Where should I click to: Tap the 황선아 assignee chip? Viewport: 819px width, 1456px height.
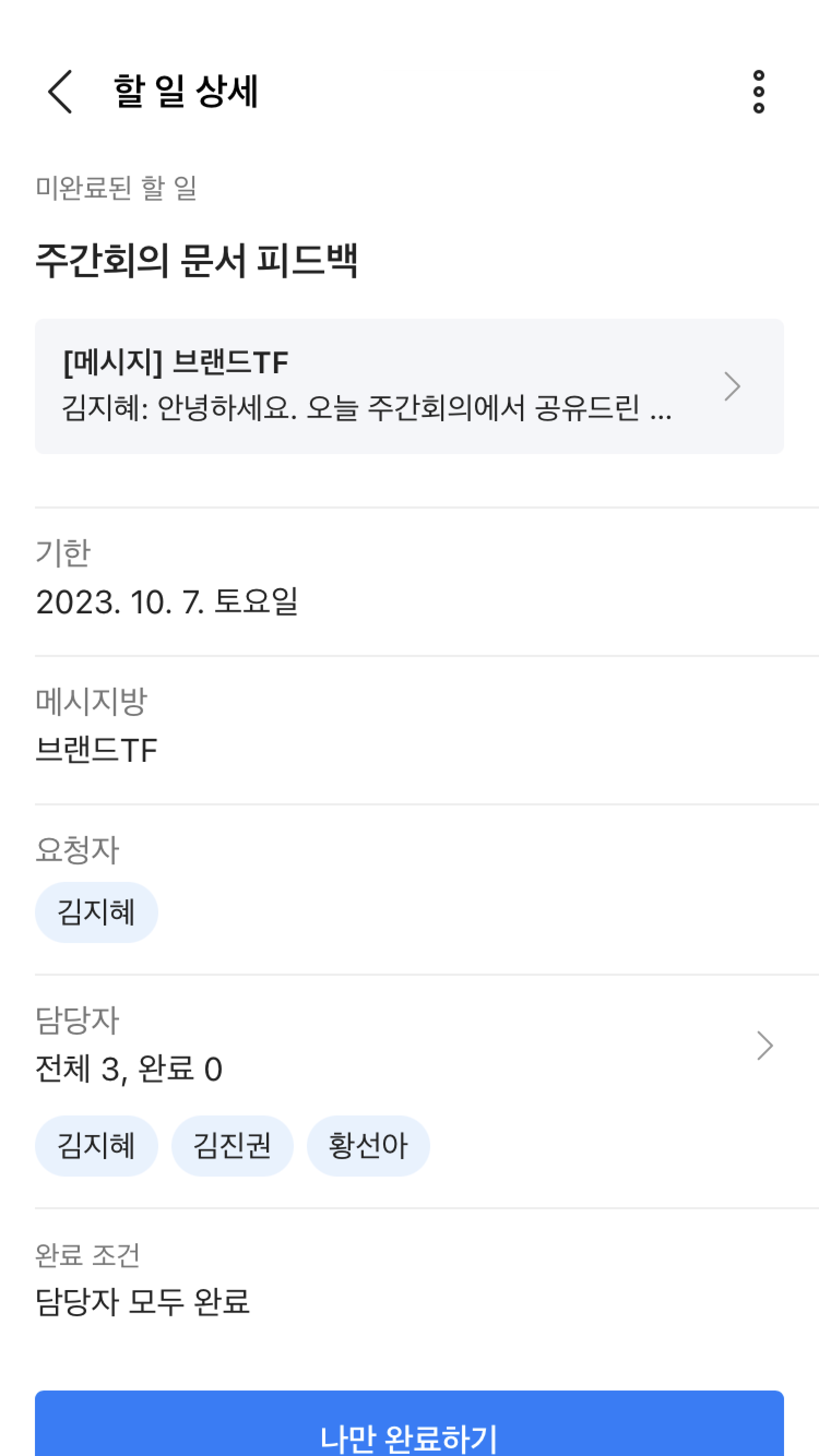(x=368, y=1145)
